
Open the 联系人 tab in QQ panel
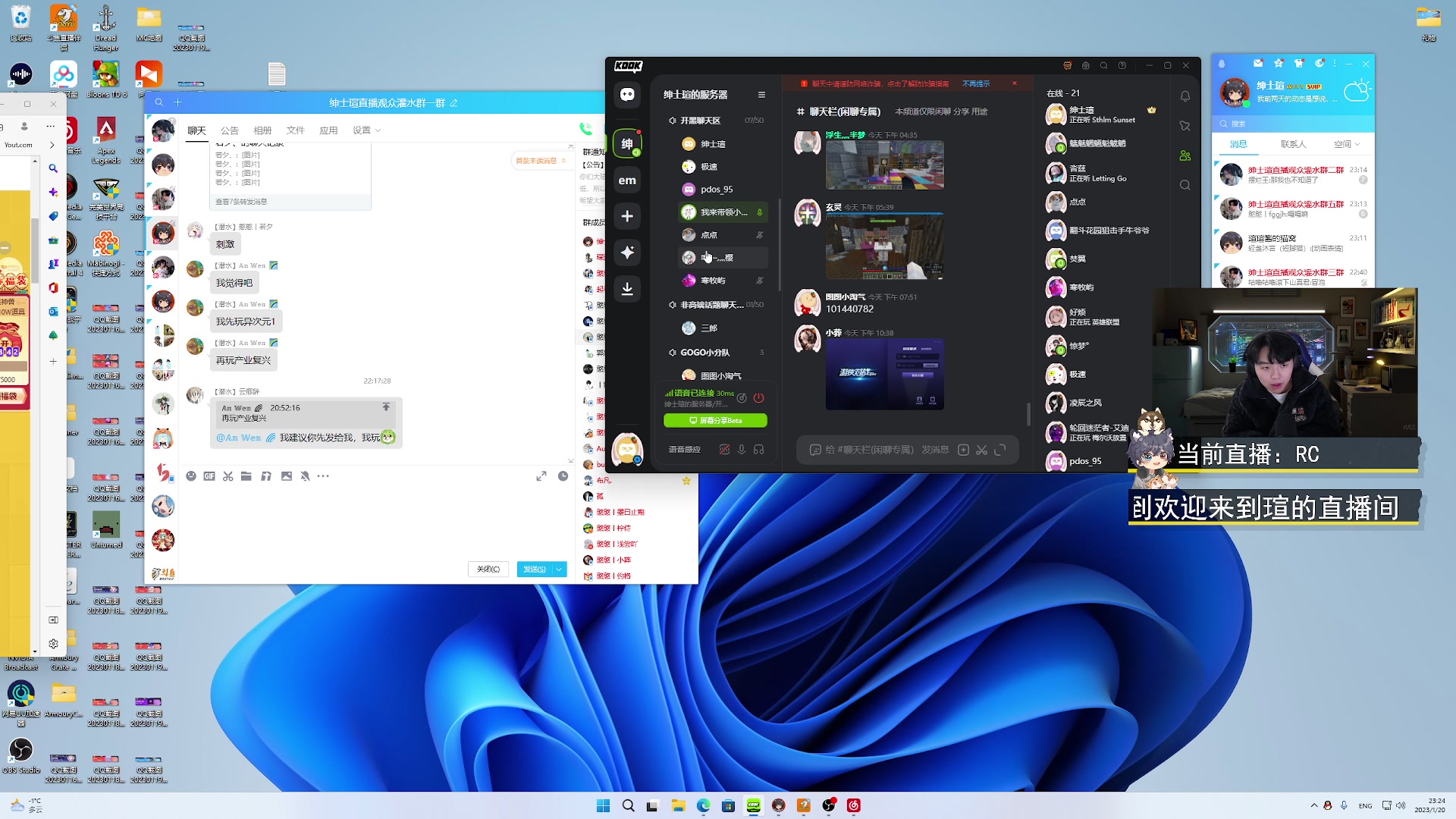pos(1293,144)
